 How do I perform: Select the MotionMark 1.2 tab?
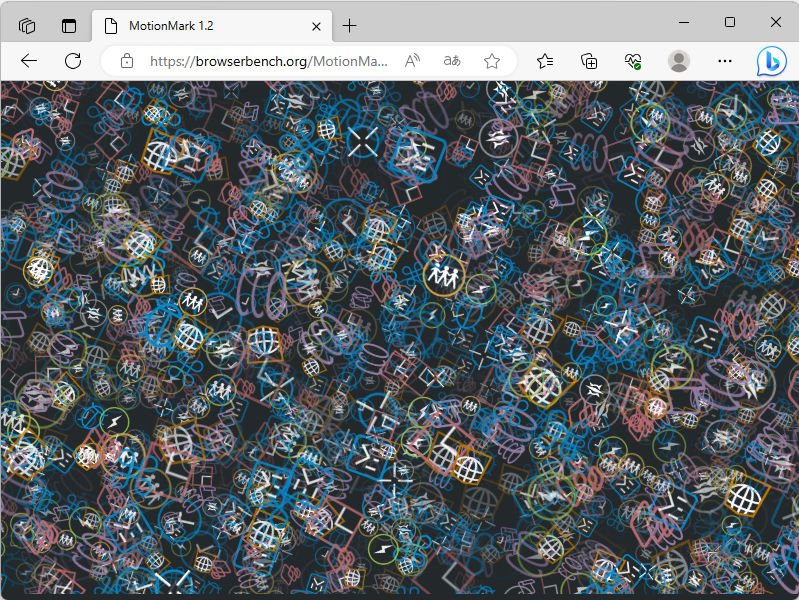tap(212, 26)
